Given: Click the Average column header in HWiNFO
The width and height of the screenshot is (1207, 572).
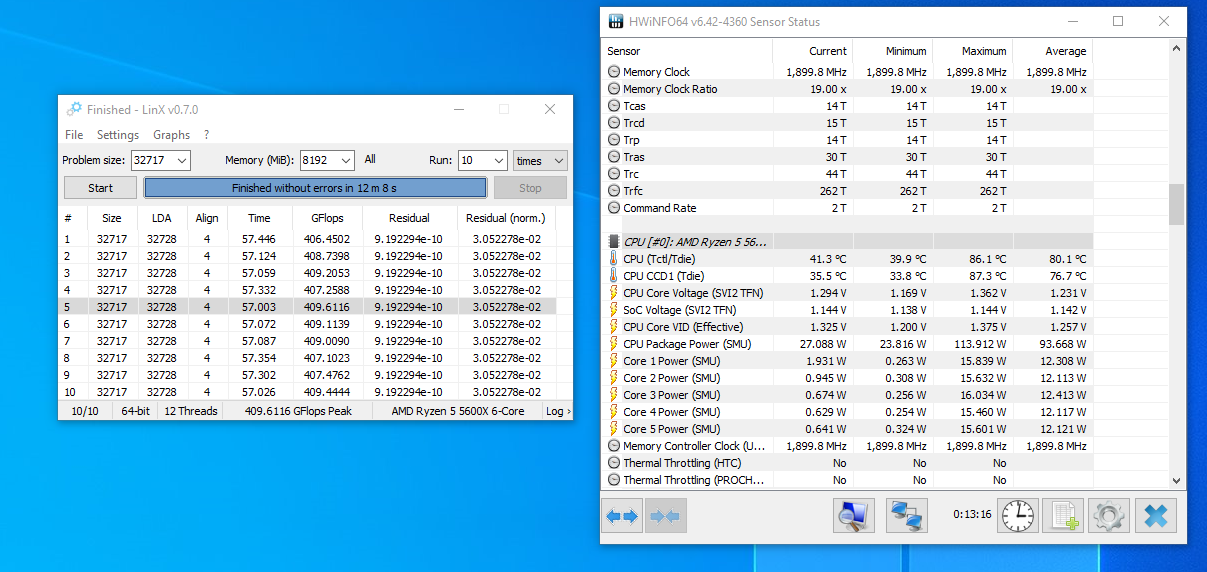Looking at the screenshot, I should (x=1052, y=51).
